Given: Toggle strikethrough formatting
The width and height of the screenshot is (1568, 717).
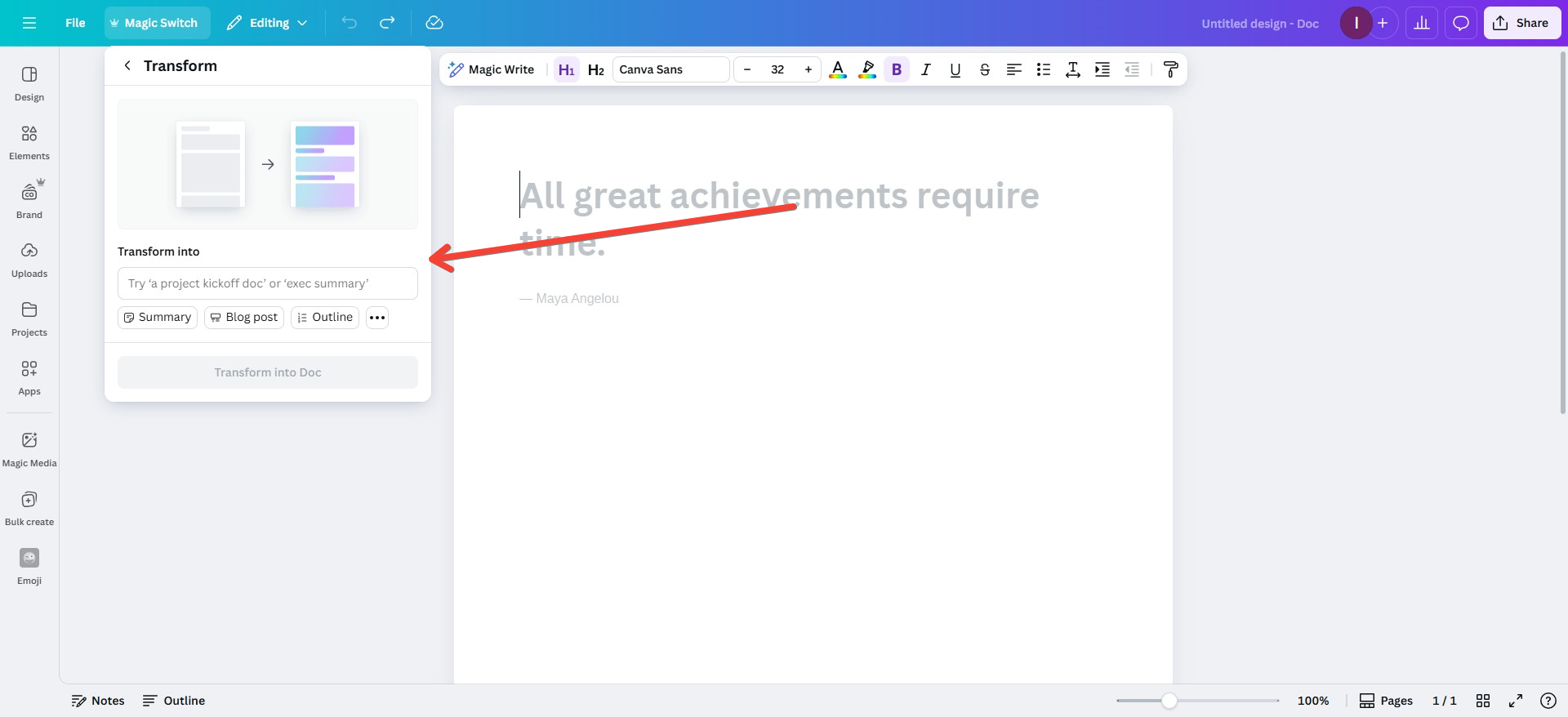Looking at the screenshot, I should coord(985,69).
